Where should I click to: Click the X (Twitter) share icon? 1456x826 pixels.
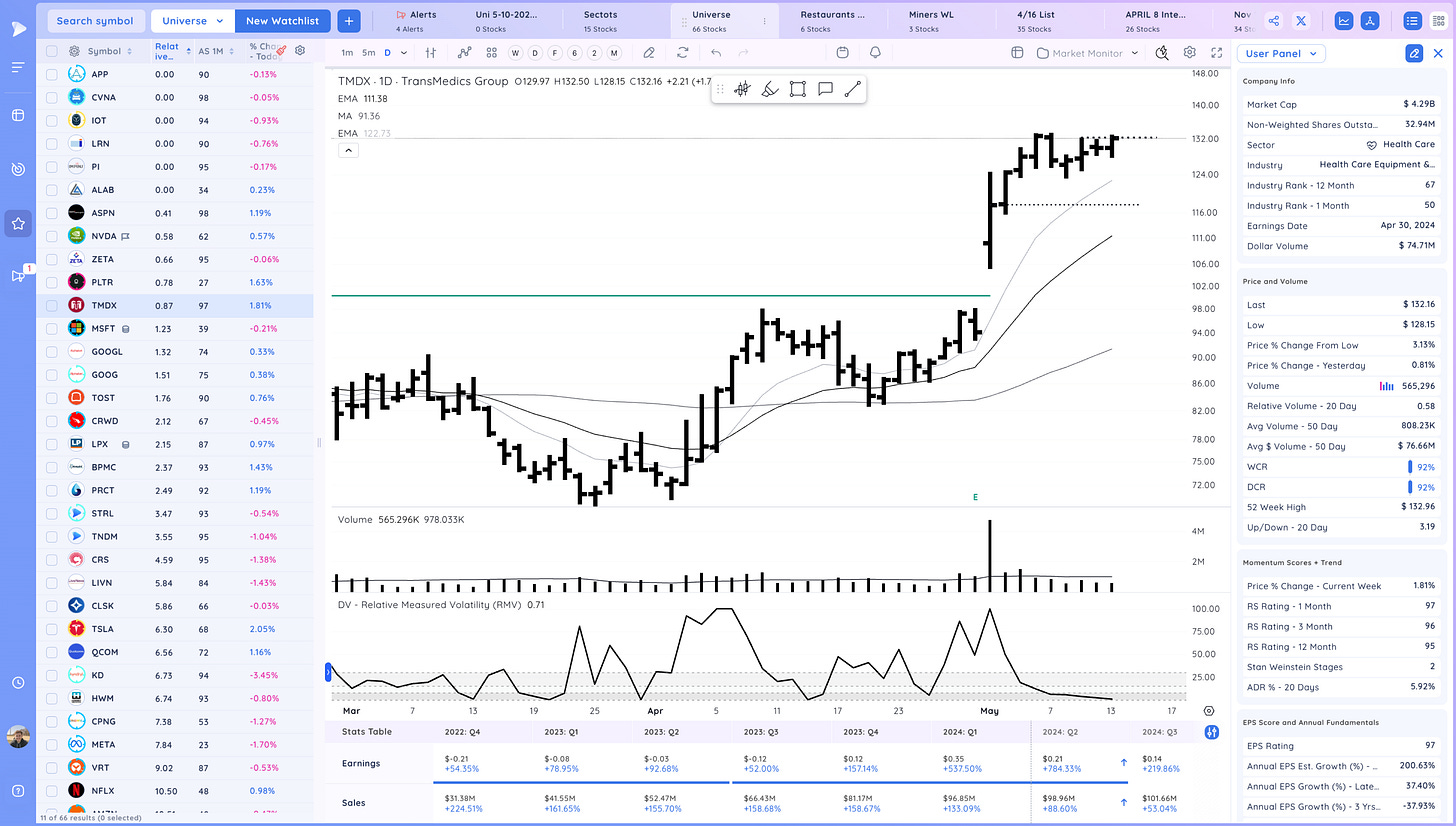coord(1301,21)
